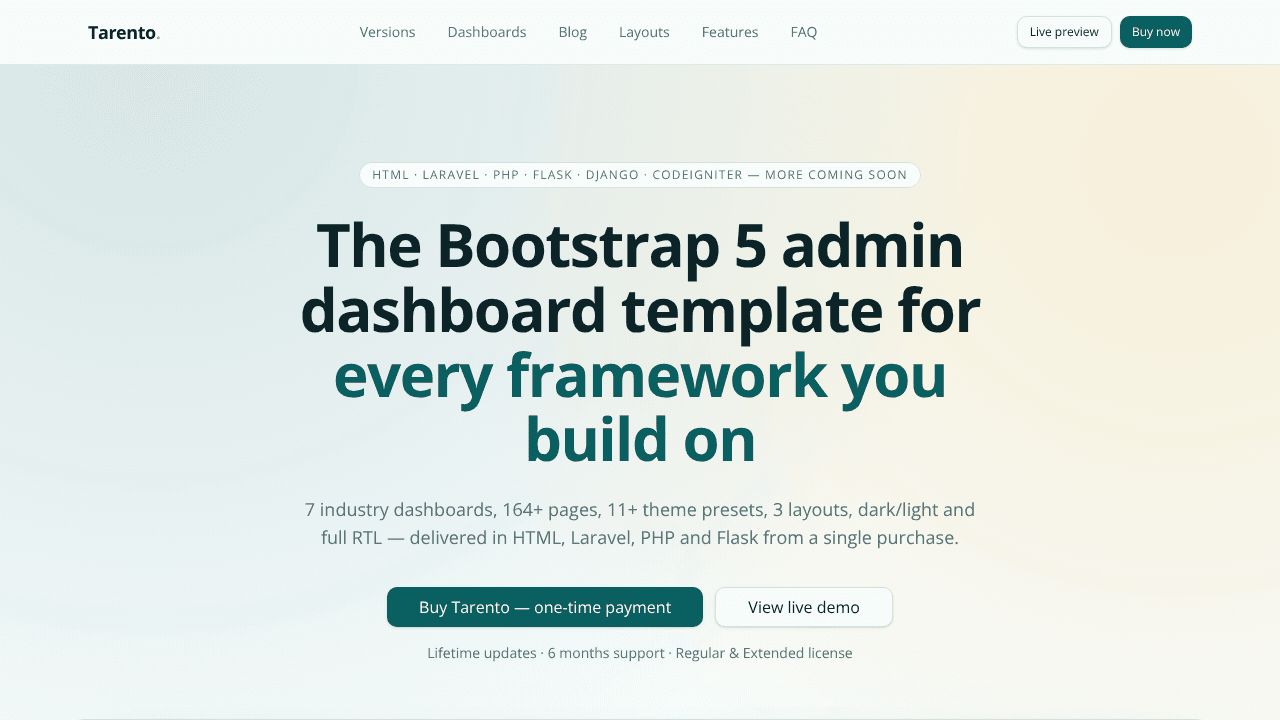Click the Live preview header button
This screenshot has height=720, width=1280.
1064,32
